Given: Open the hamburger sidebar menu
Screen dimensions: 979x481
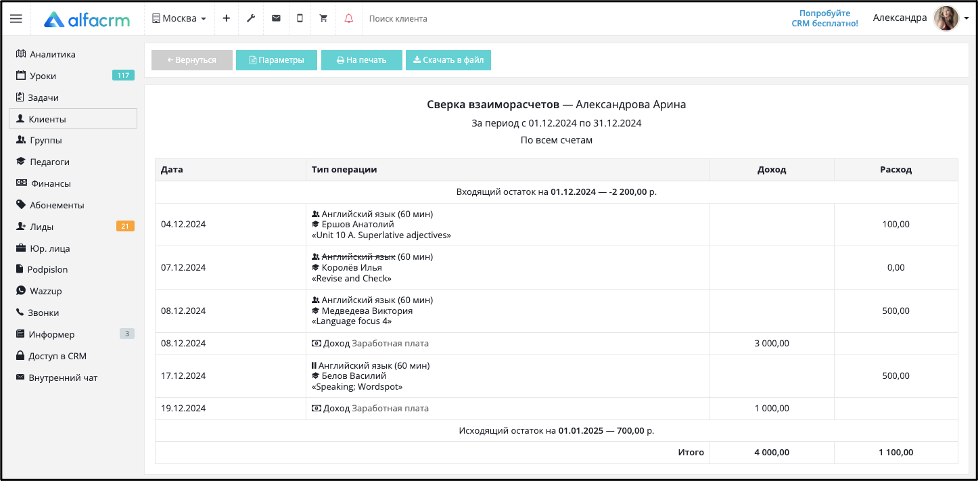Looking at the screenshot, I should click(x=16, y=19).
